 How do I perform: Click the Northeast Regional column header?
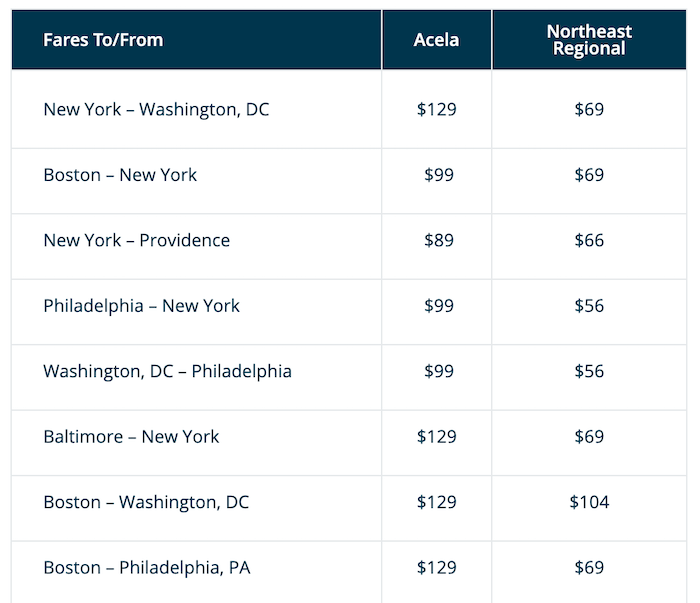(x=589, y=40)
